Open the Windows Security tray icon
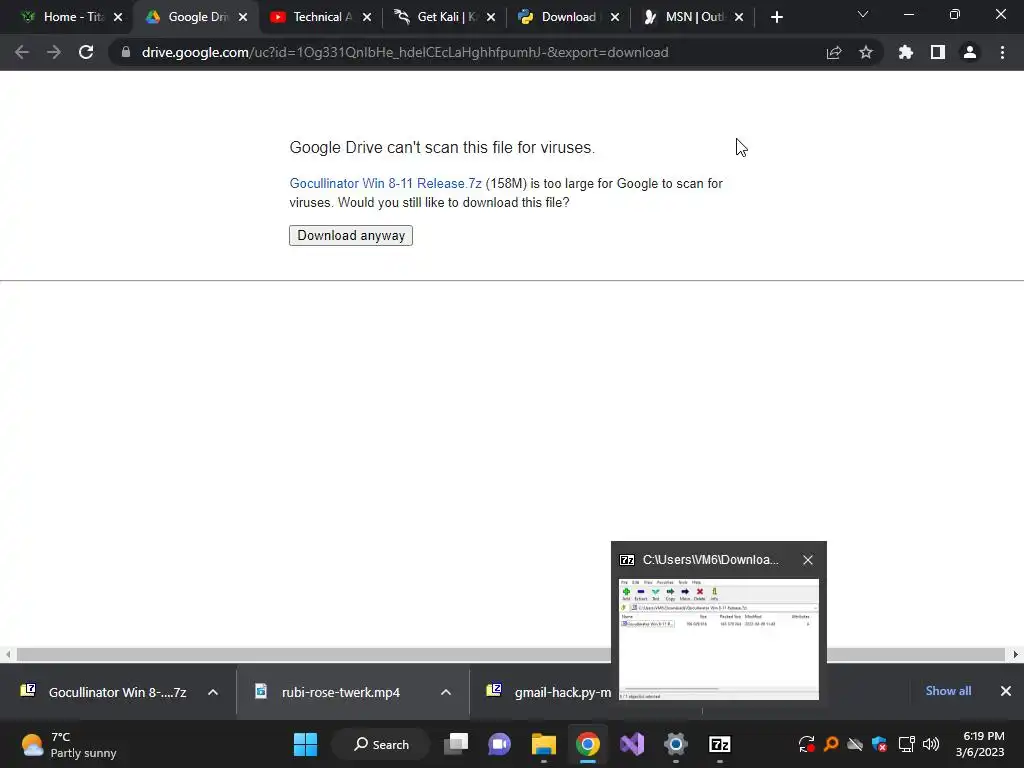Viewport: 1024px width, 768px height. coord(880,744)
